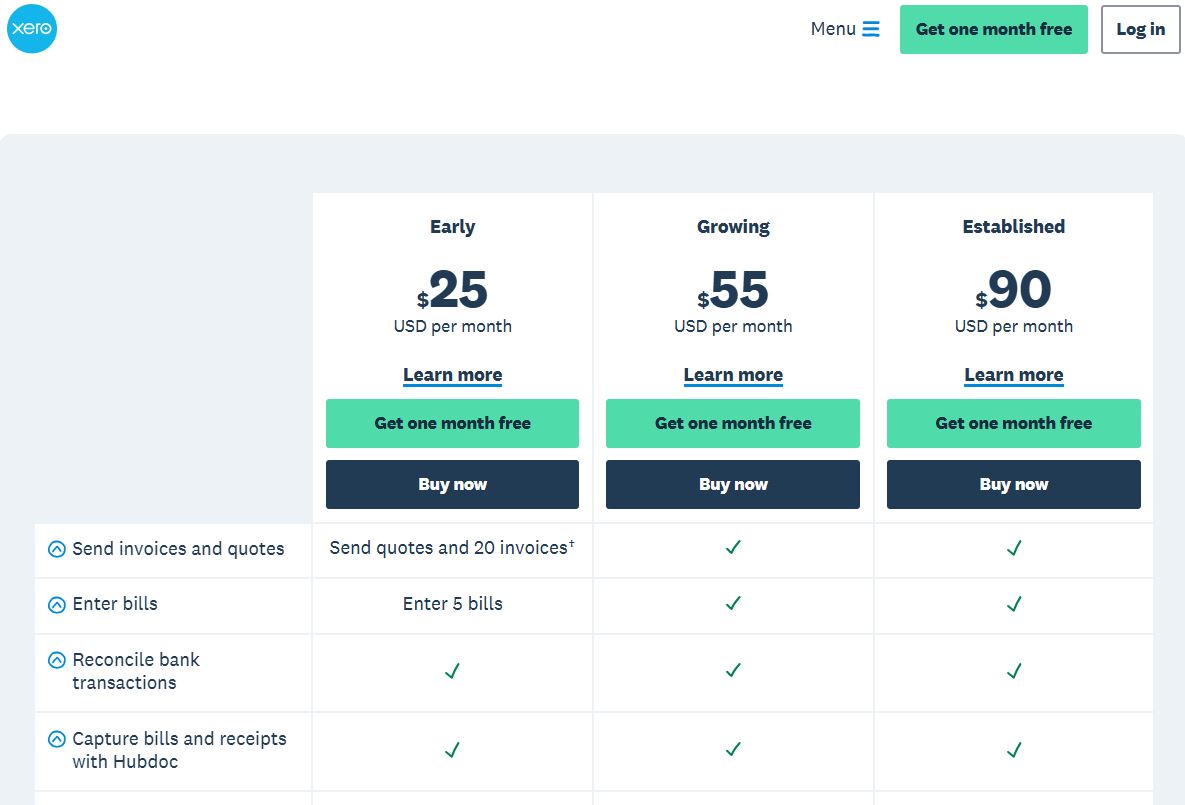Open the Menu in the header
The image size is (1185, 805).
click(834, 29)
